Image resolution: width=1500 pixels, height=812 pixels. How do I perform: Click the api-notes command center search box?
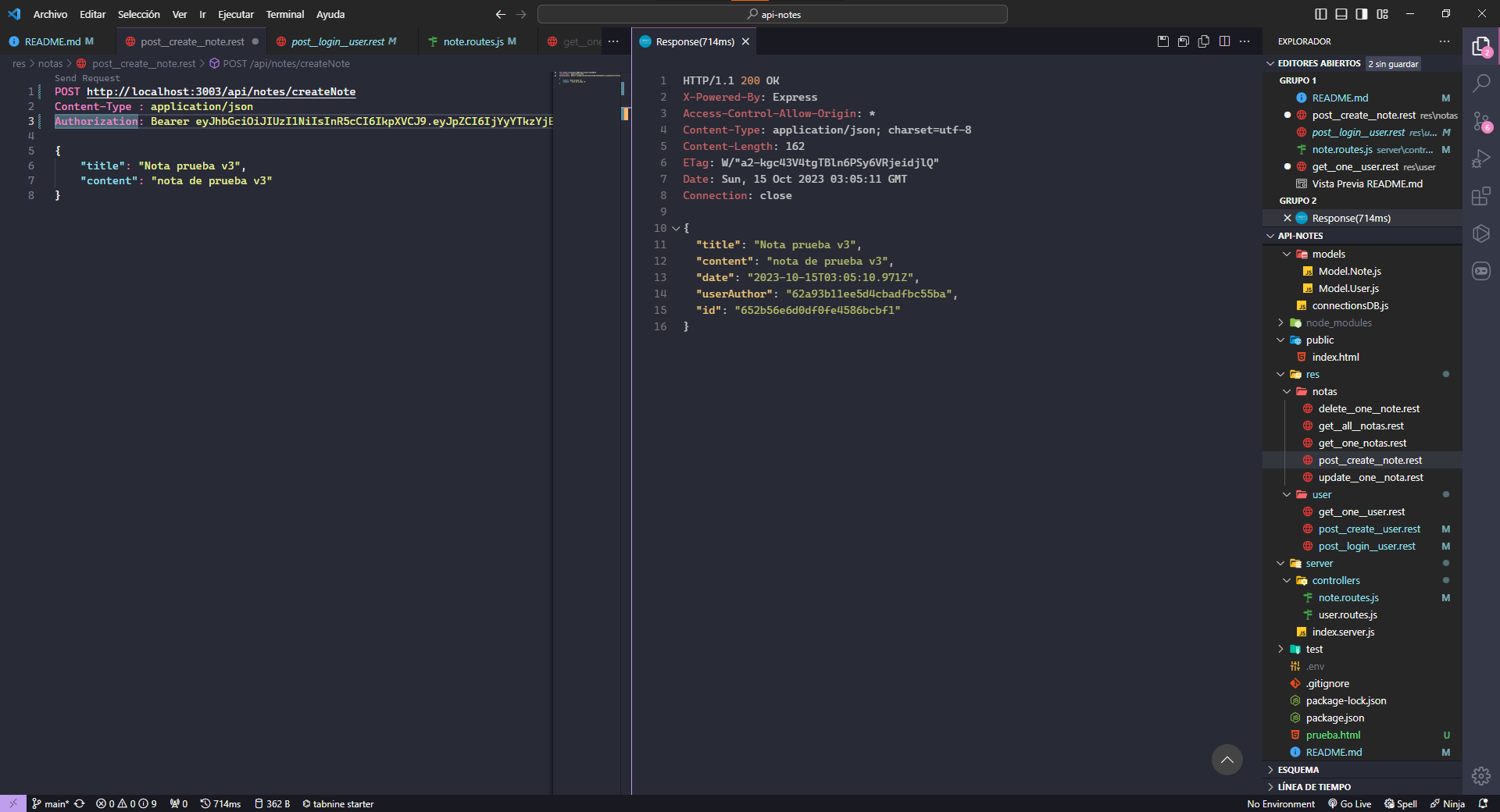click(x=772, y=14)
